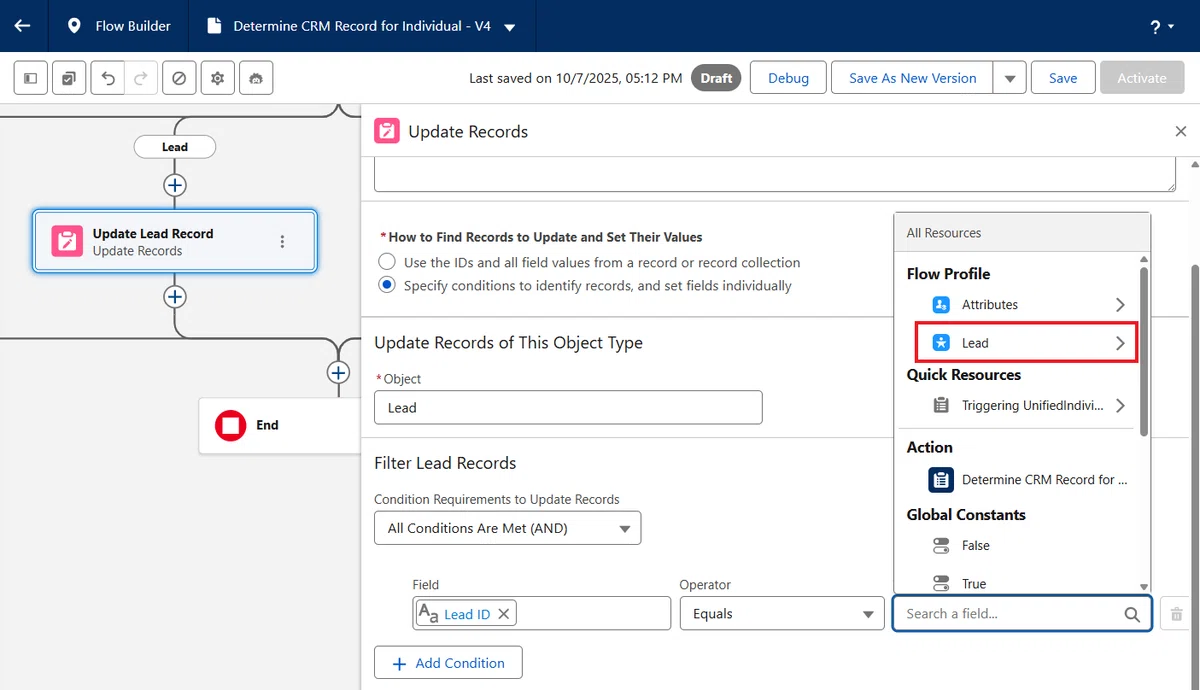Add element below Update Lead Record
The height and width of the screenshot is (690, 1200).
click(175, 297)
